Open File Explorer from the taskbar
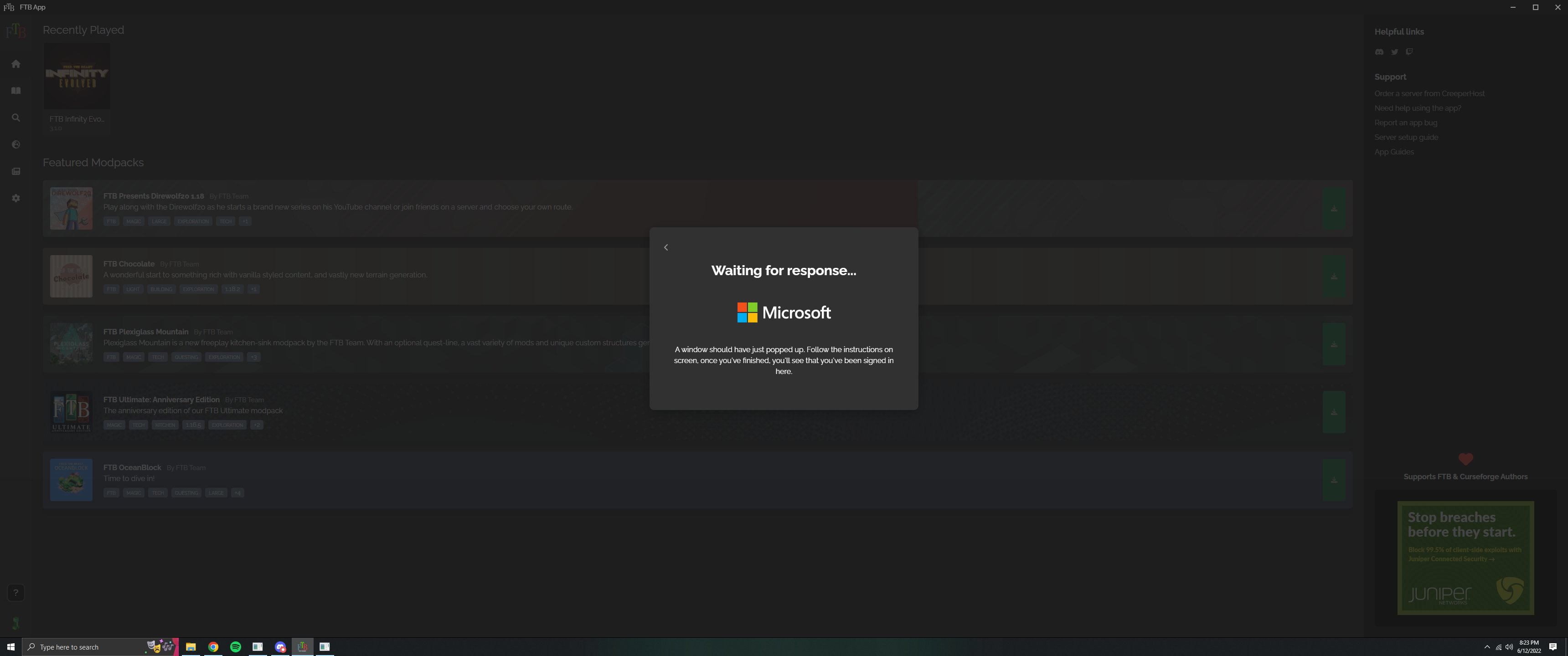 [191, 647]
